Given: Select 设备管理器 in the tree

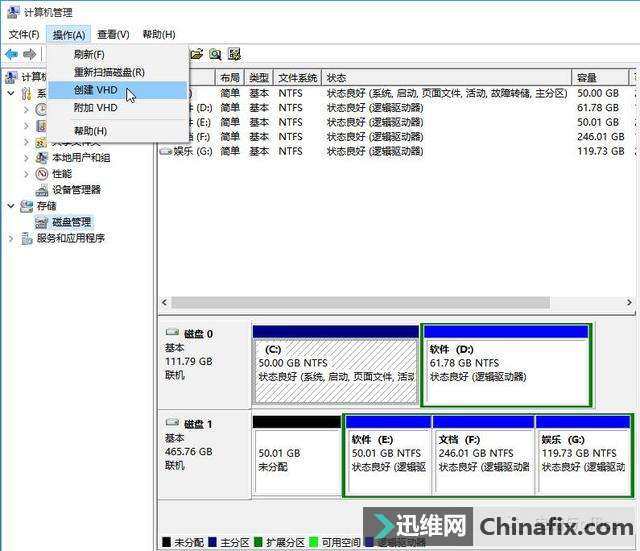Looking at the screenshot, I should (76, 190).
